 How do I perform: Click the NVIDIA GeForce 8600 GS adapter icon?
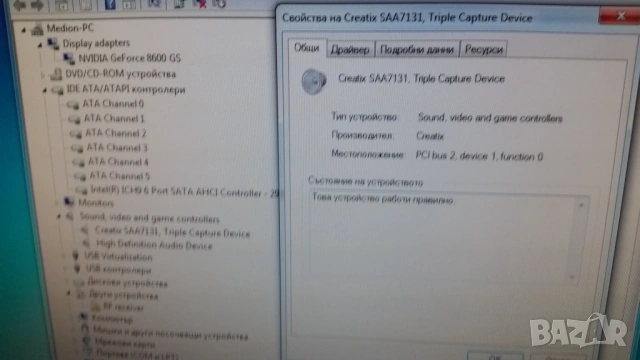[69, 58]
